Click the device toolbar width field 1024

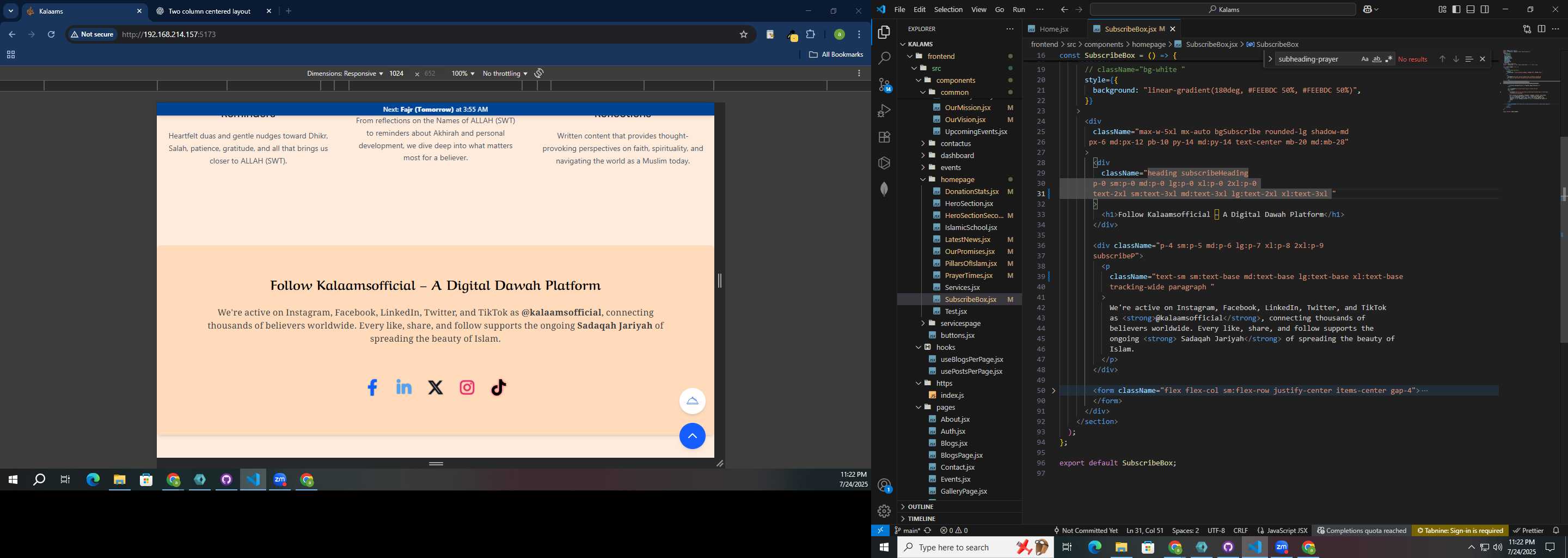(x=396, y=73)
